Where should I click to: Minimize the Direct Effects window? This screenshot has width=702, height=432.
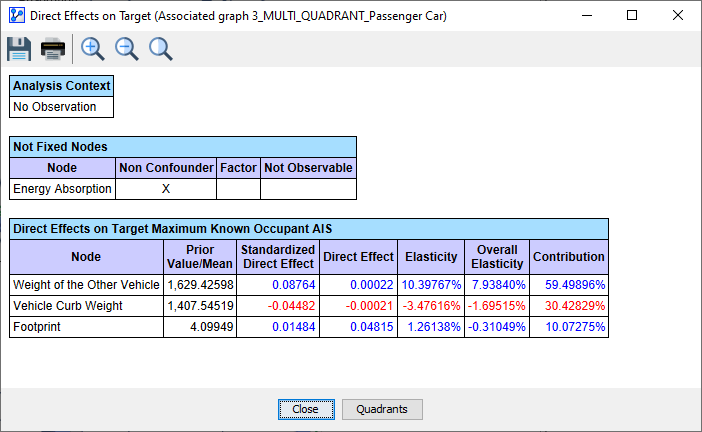pyautogui.click(x=587, y=16)
